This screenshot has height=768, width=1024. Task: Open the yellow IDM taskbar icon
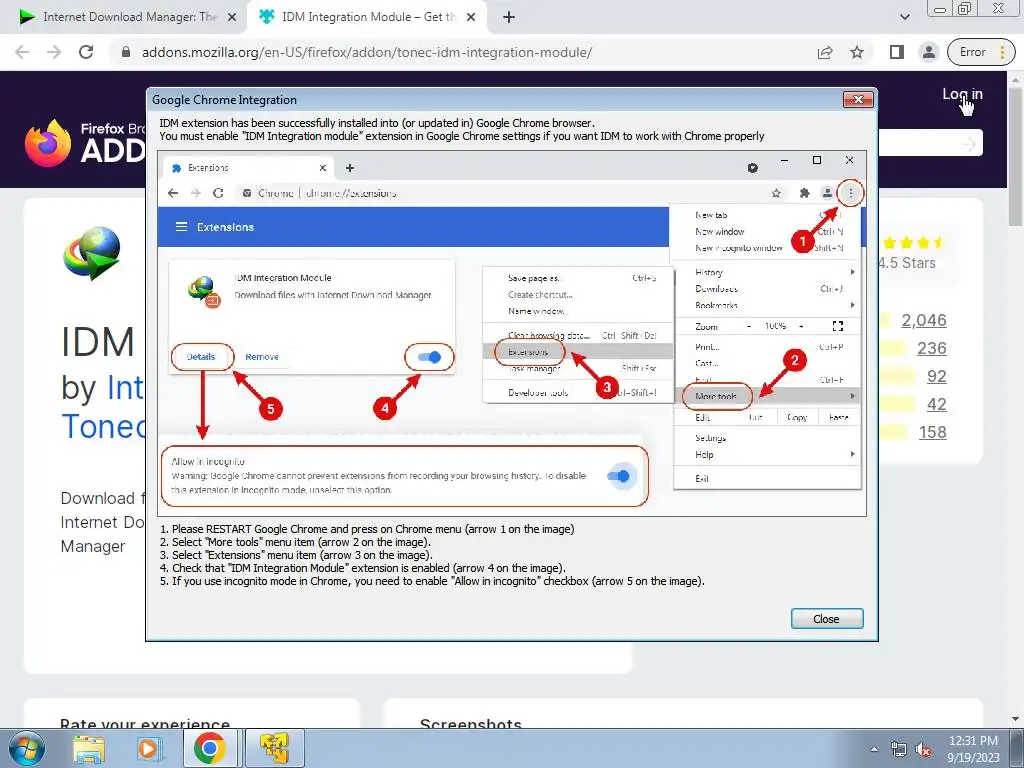274,748
